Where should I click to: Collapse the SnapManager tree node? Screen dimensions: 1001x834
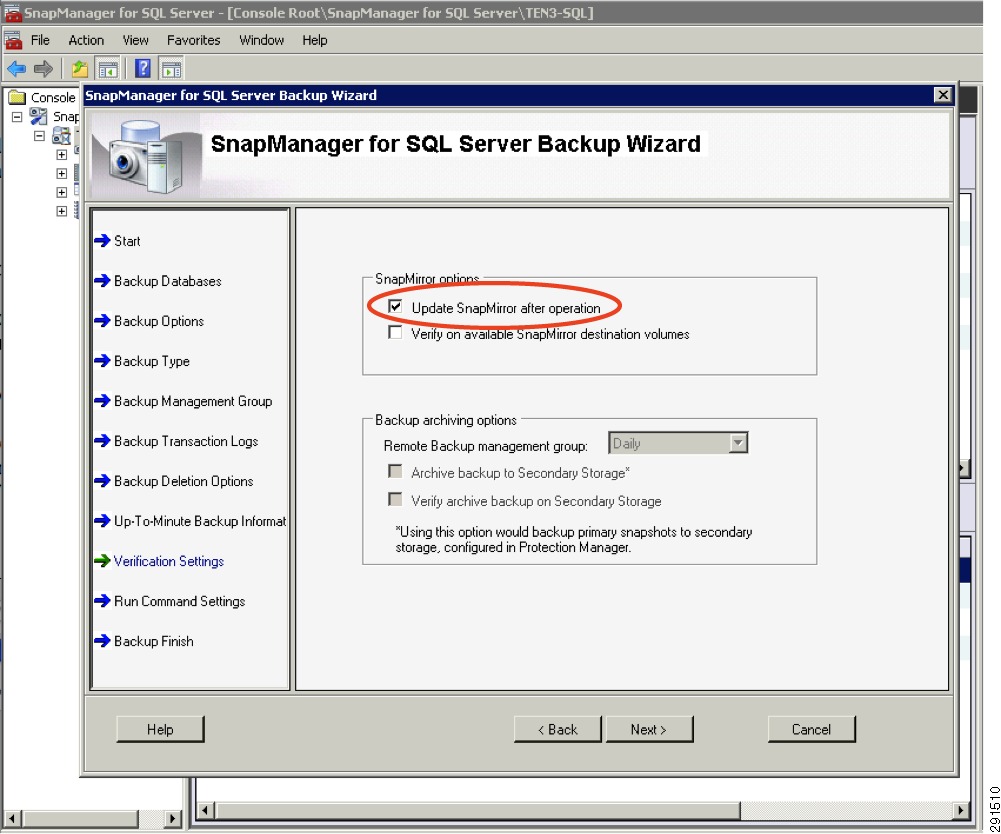pos(17,117)
